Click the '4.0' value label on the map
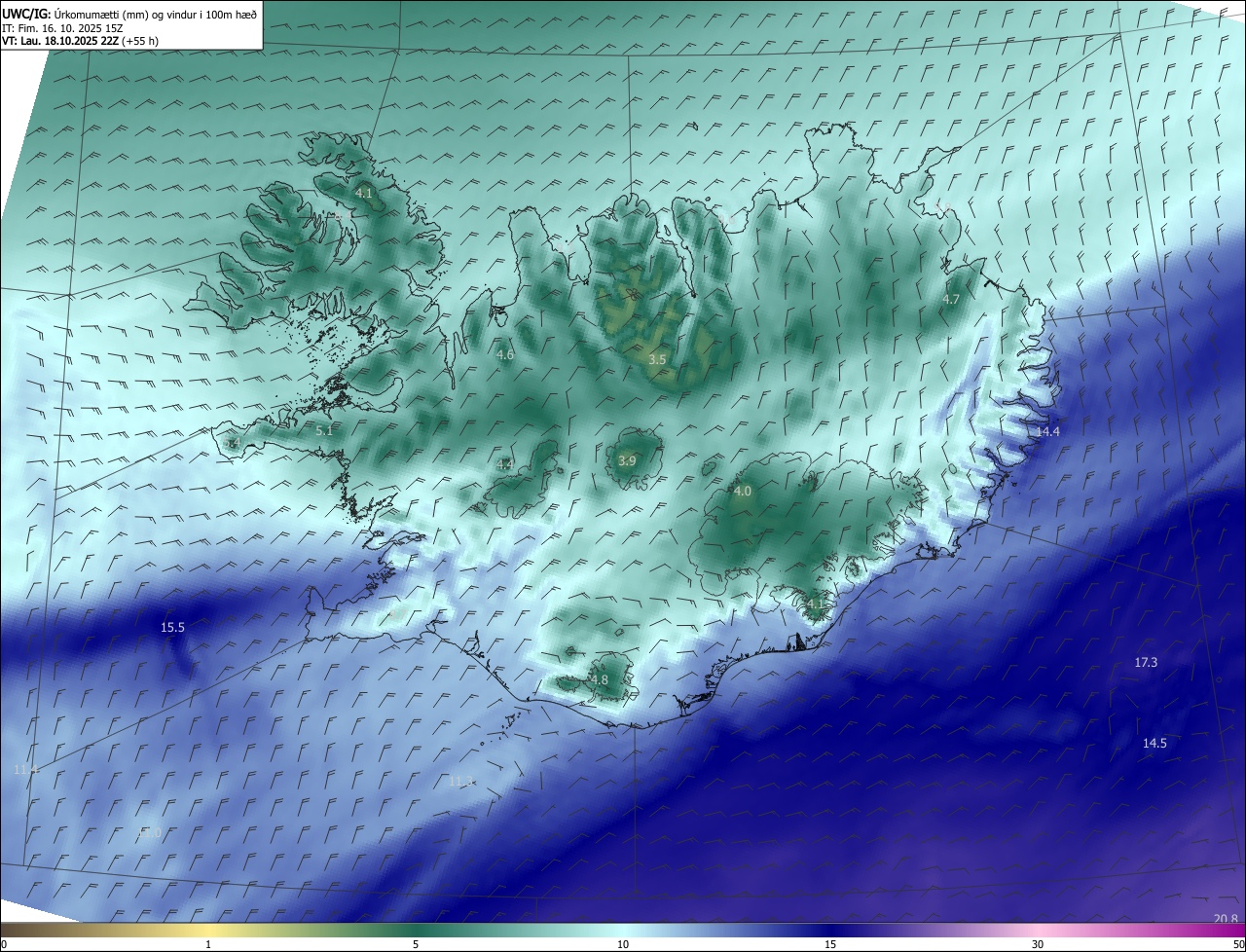Screen dimensions: 1246x952 [x=743, y=492]
